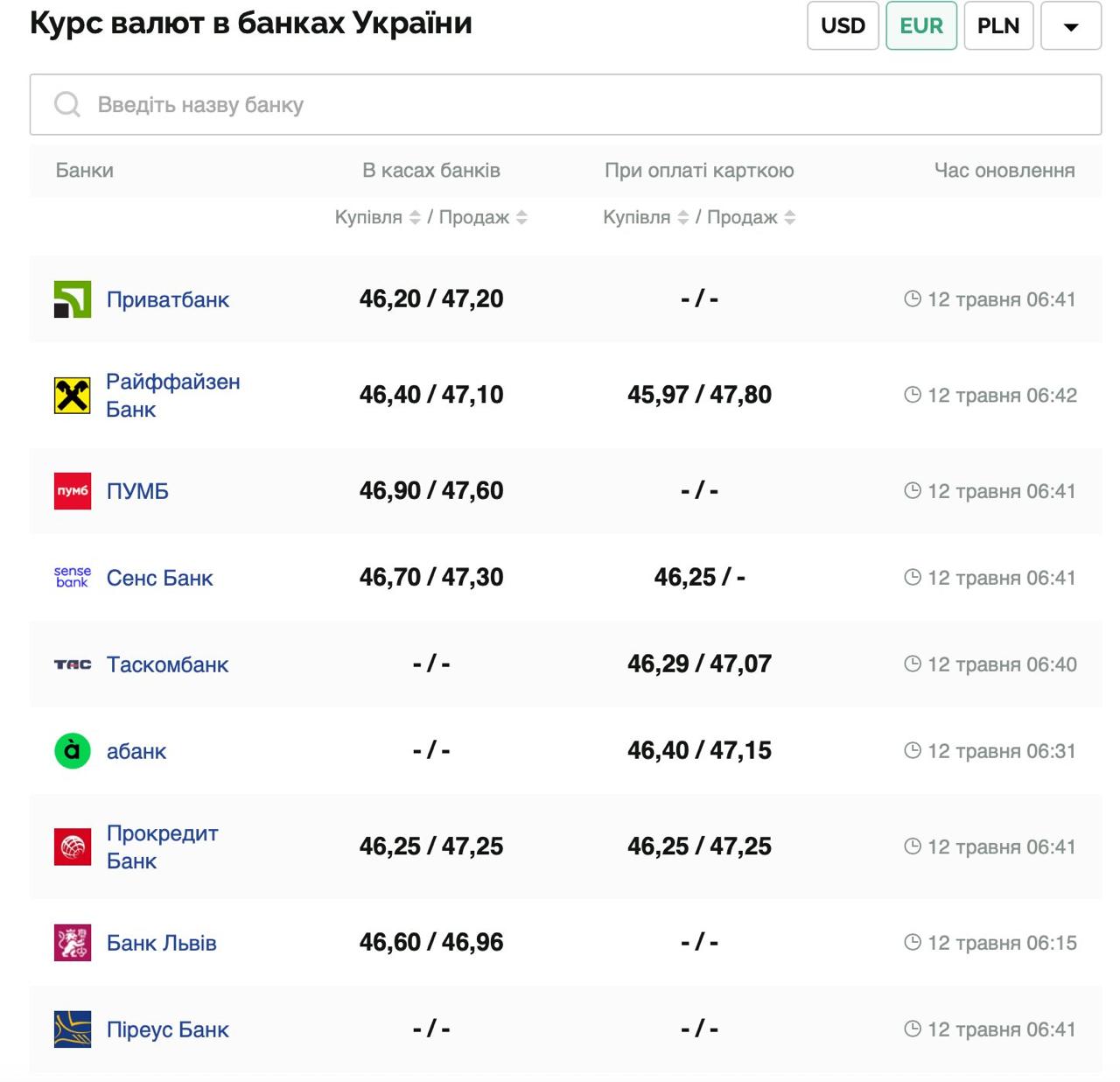Screen dimensions: 1120x1082
Task: Expand the additional currencies dropdown arrow
Action: (x=1070, y=26)
